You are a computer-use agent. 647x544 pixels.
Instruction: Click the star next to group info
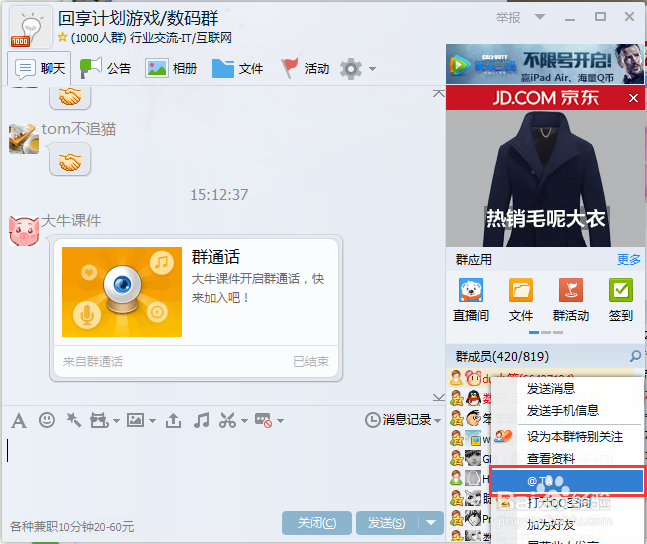(62, 37)
